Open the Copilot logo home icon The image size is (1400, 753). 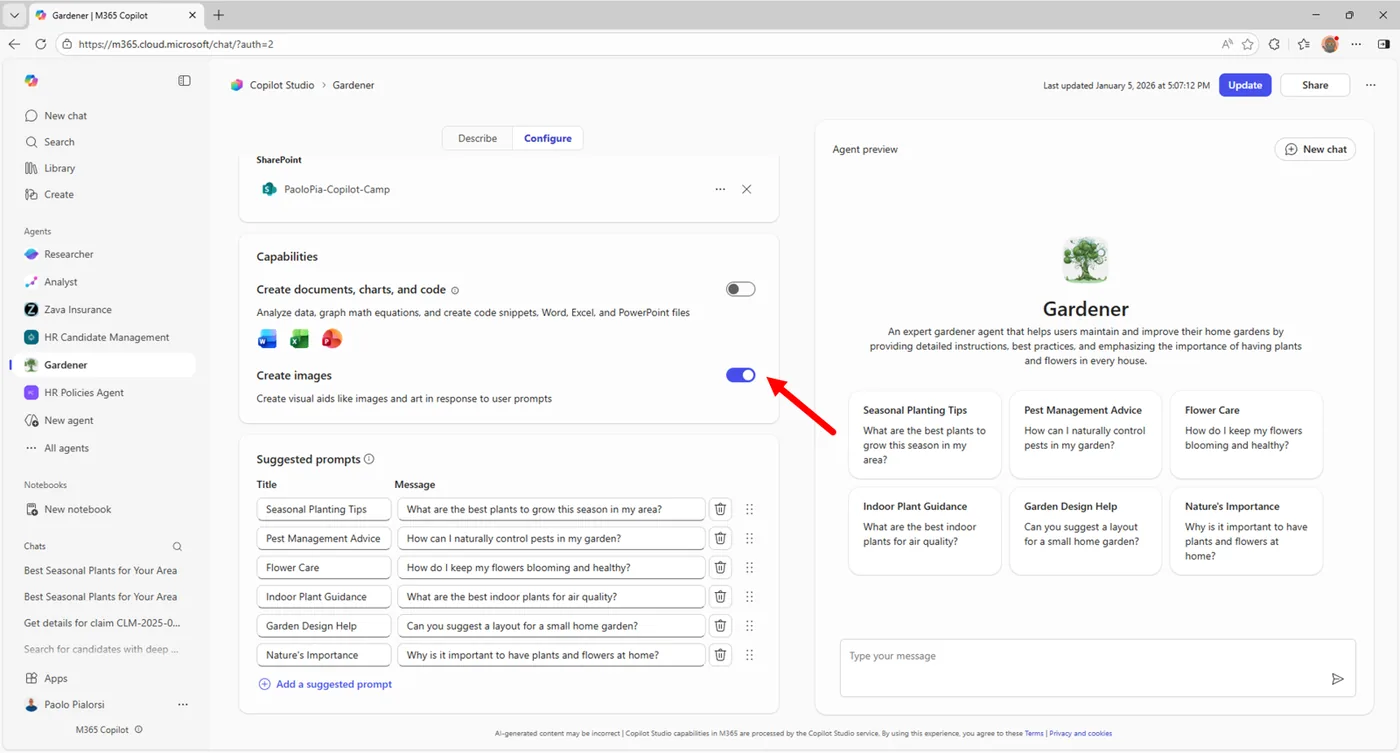pos(31,81)
